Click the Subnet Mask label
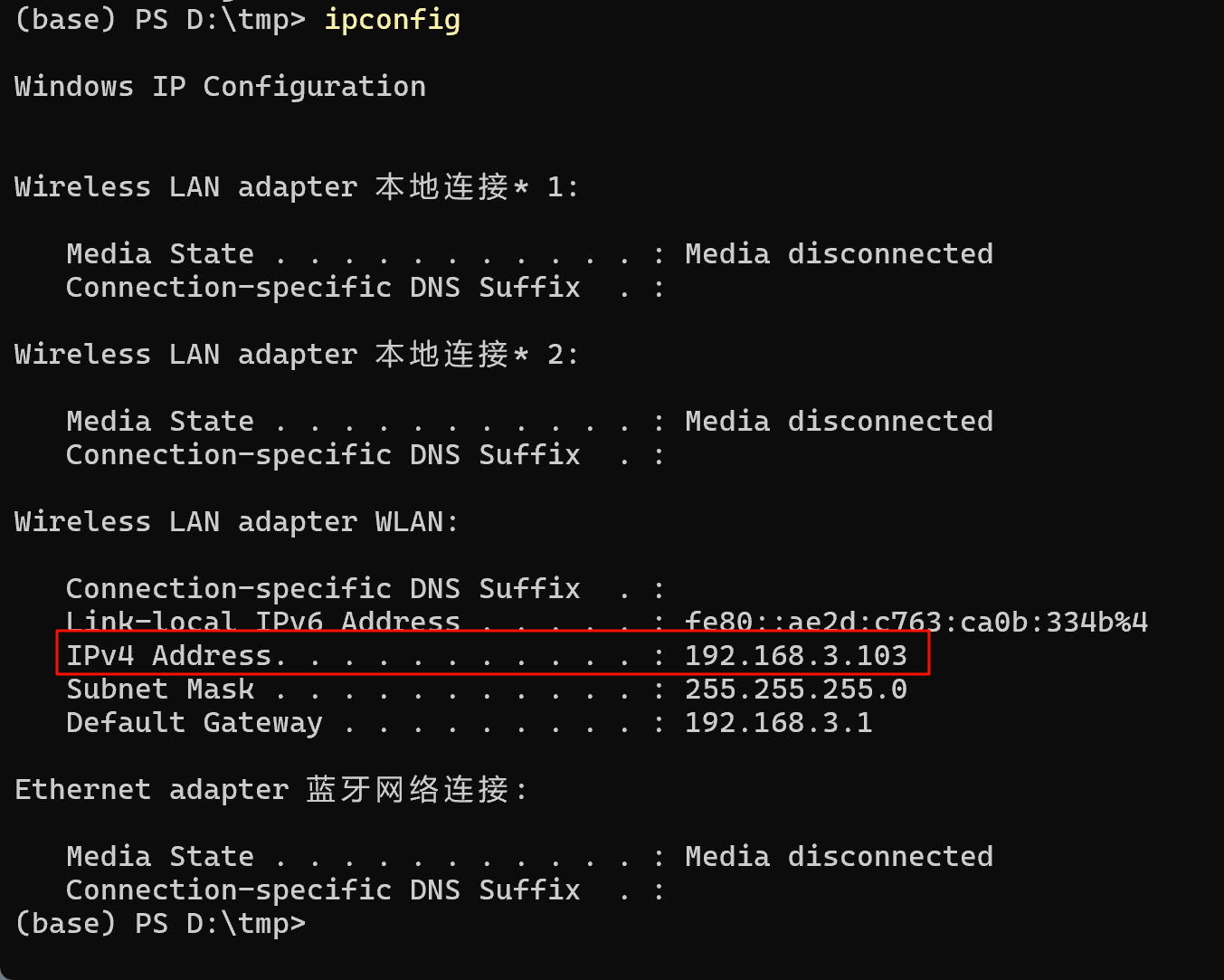The height and width of the screenshot is (980, 1224). click(x=160, y=690)
